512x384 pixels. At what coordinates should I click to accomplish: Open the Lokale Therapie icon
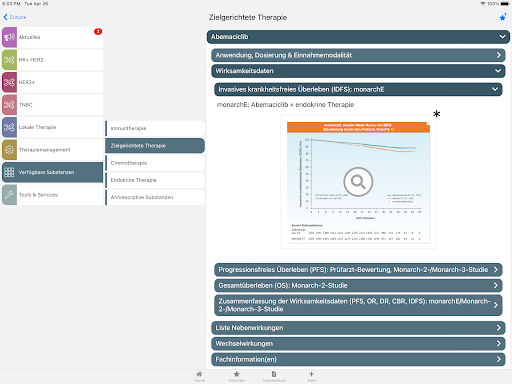point(9,127)
